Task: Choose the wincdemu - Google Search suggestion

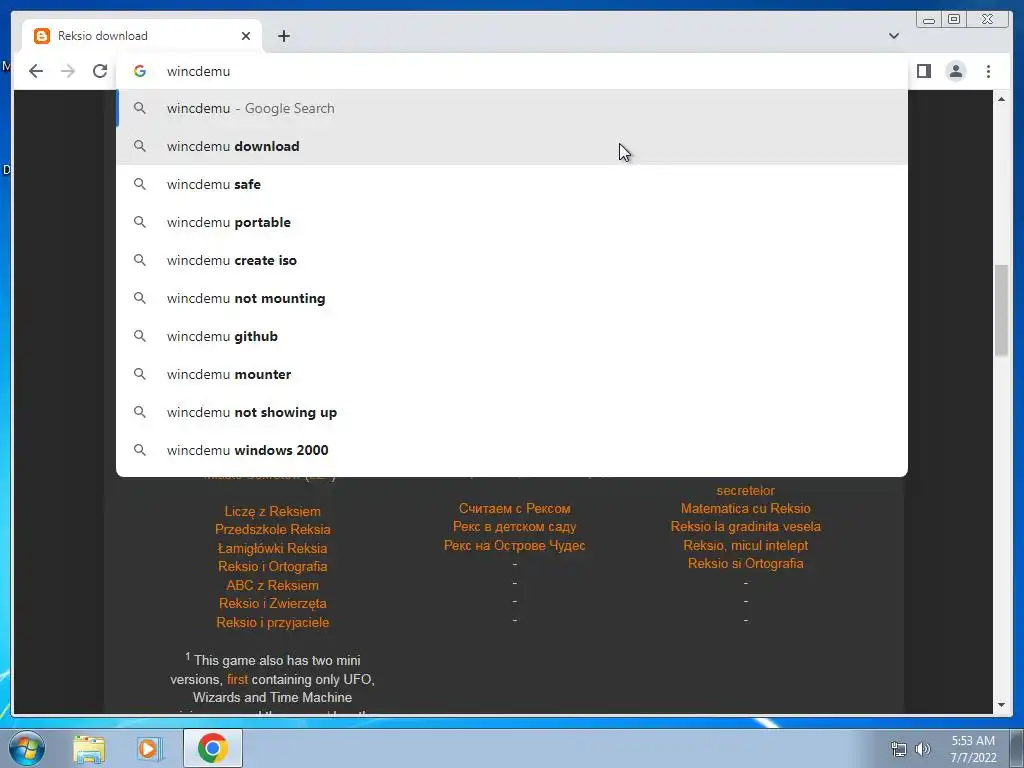Action: pyautogui.click(x=512, y=108)
